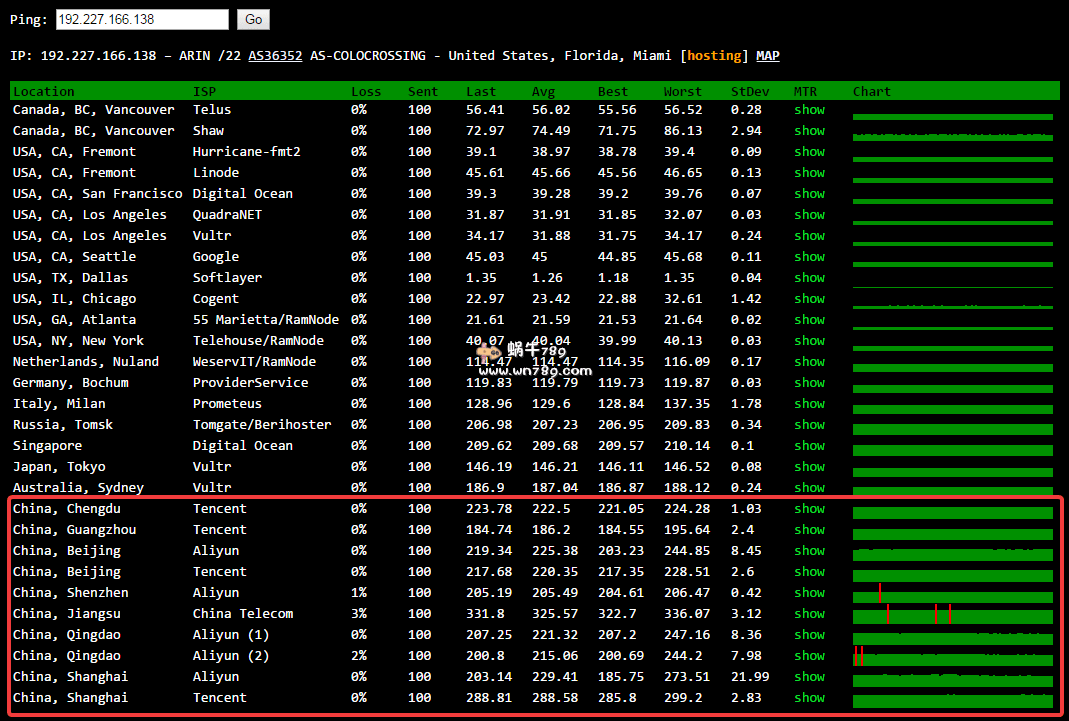Show MTR for Shaw Vancouver row
Image resolution: width=1069 pixels, height=721 pixels.
tap(809, 131)
